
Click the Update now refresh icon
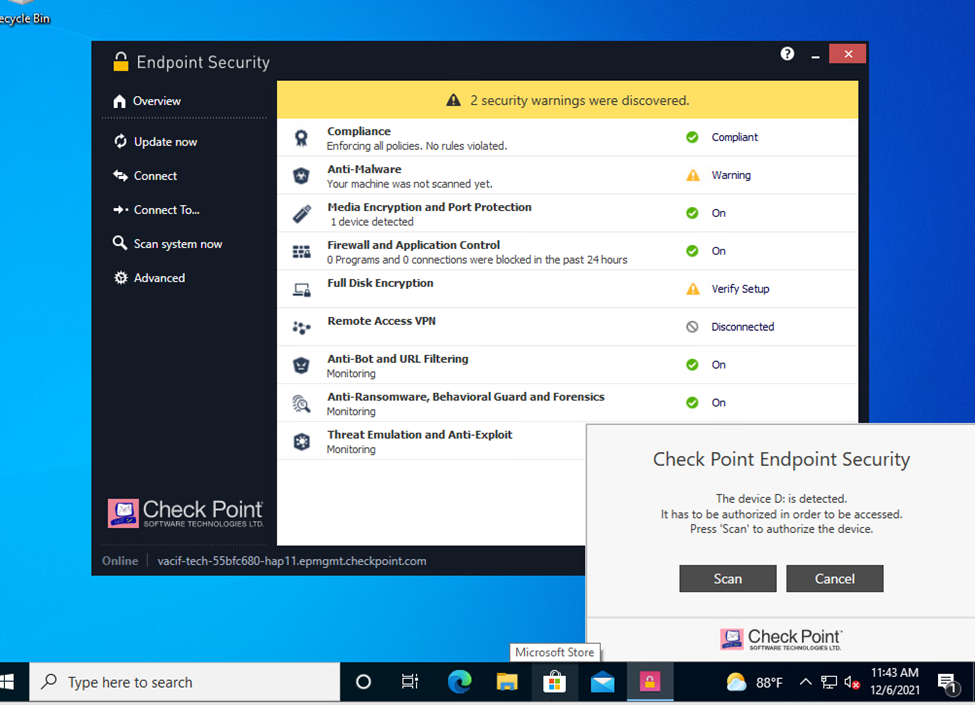click(x=120, y=142)
